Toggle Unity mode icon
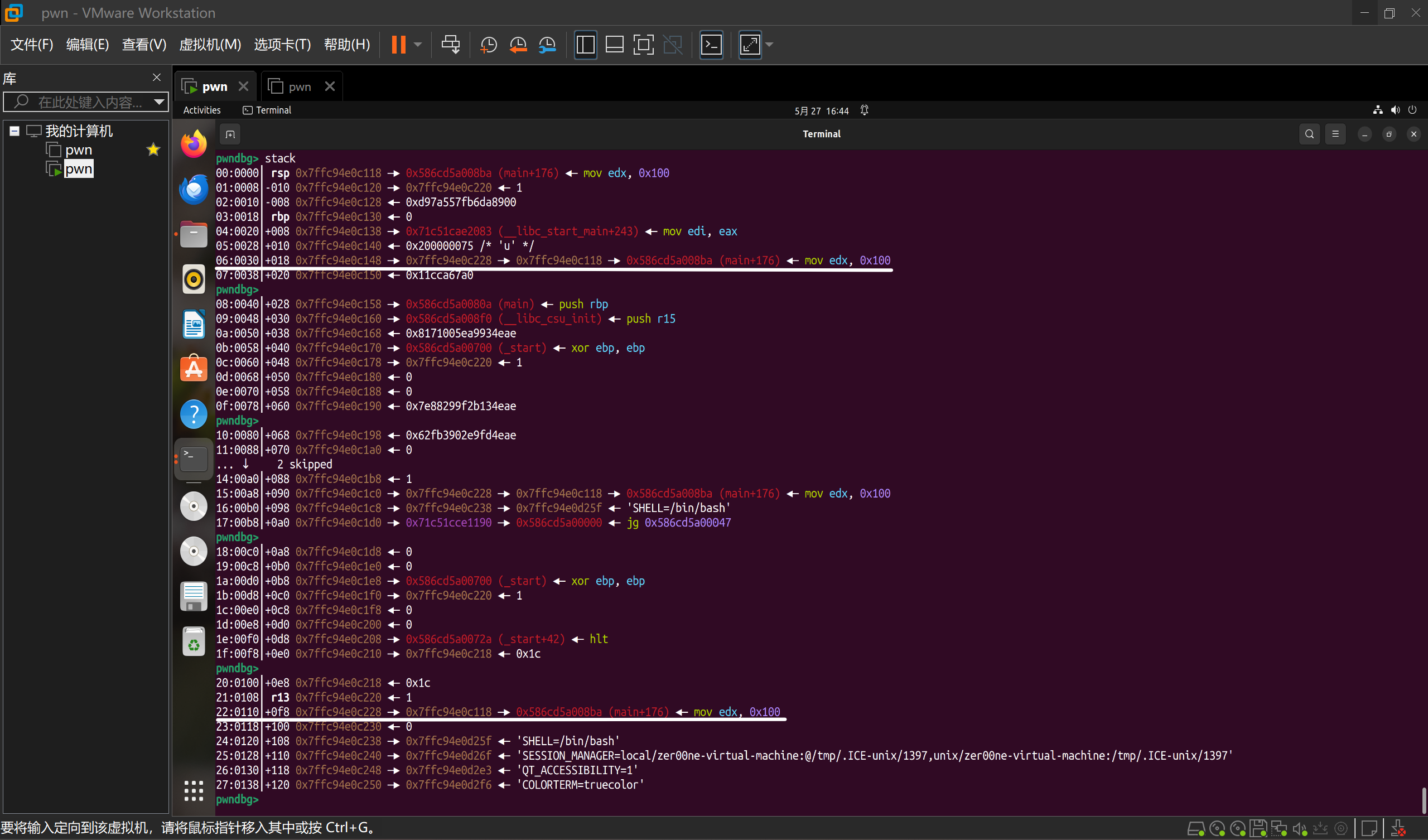1428x840 pixels. [x=673, y=44]
